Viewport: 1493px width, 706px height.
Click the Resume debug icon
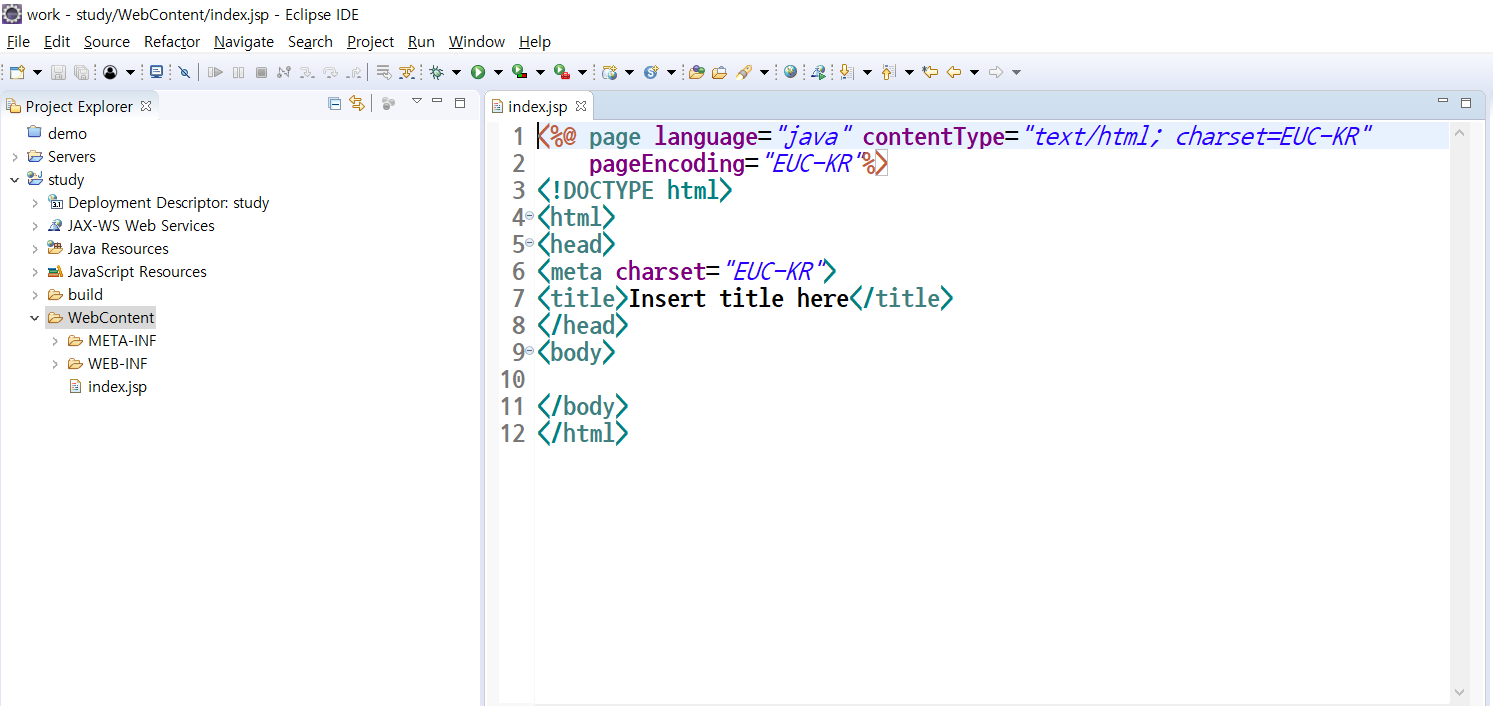pyautogui.click(x=215, y=72)
